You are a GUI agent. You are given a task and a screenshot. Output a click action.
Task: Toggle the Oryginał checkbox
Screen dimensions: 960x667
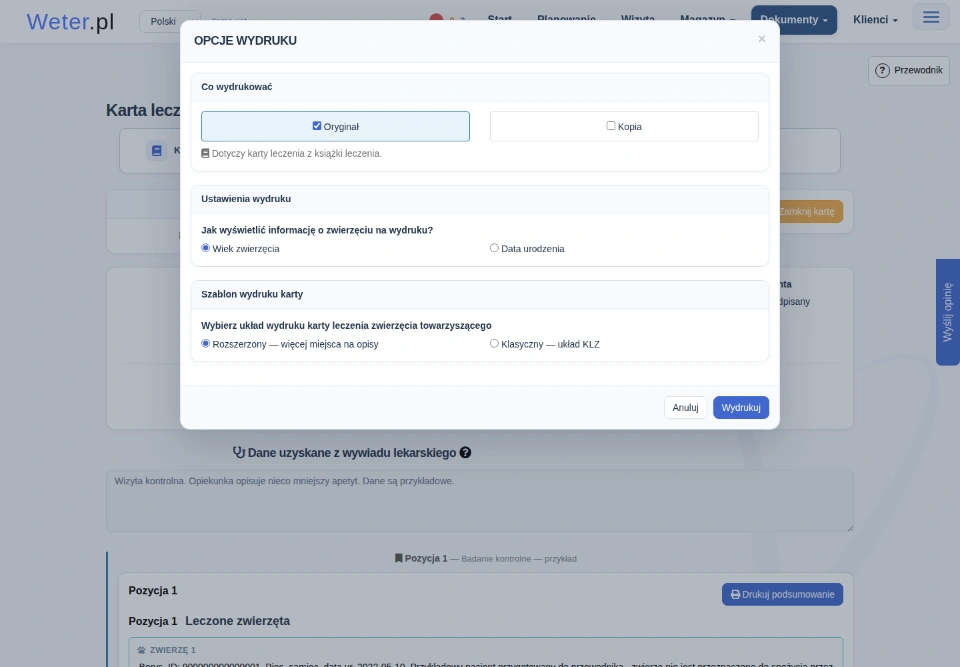[x=317, y=126]
